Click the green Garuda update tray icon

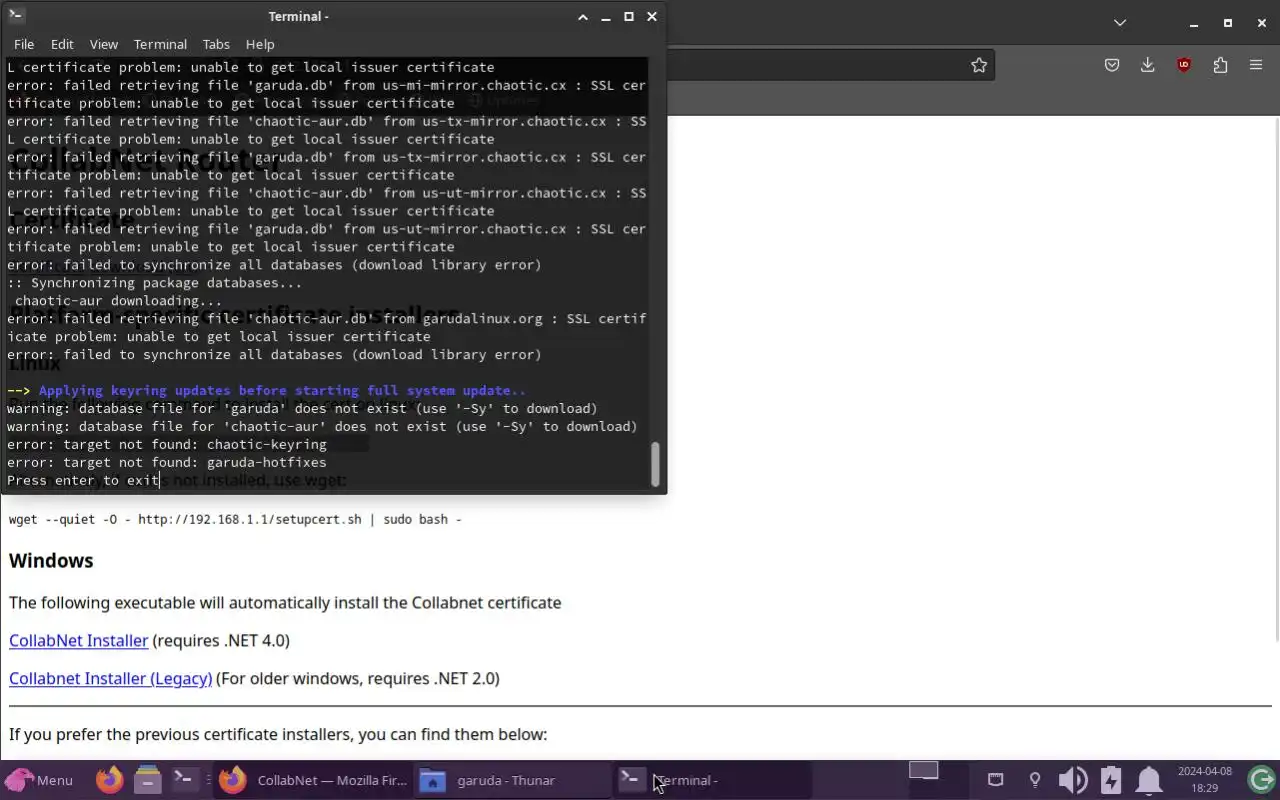point(1262,780)
